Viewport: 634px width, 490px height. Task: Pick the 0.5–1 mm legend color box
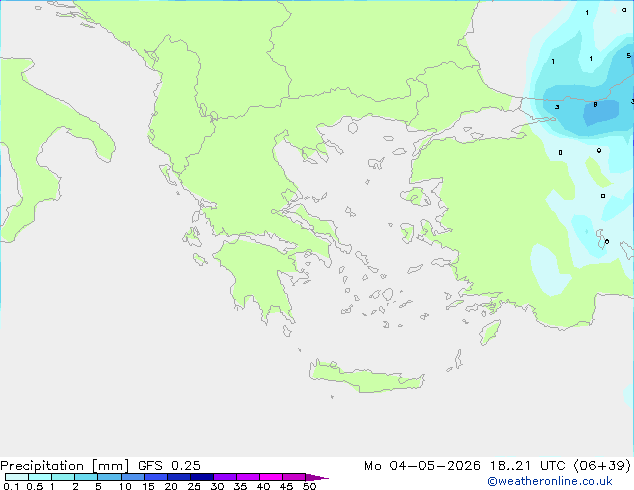40,477
